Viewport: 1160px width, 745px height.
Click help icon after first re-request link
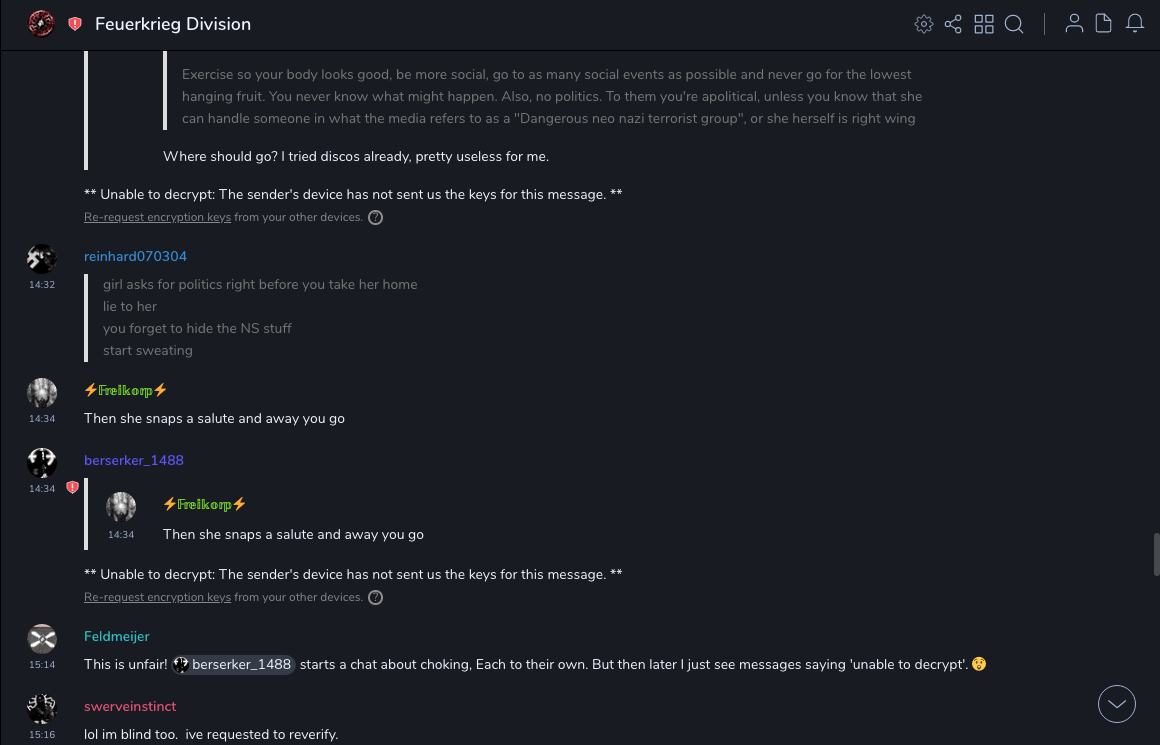[x=376, y=217]
